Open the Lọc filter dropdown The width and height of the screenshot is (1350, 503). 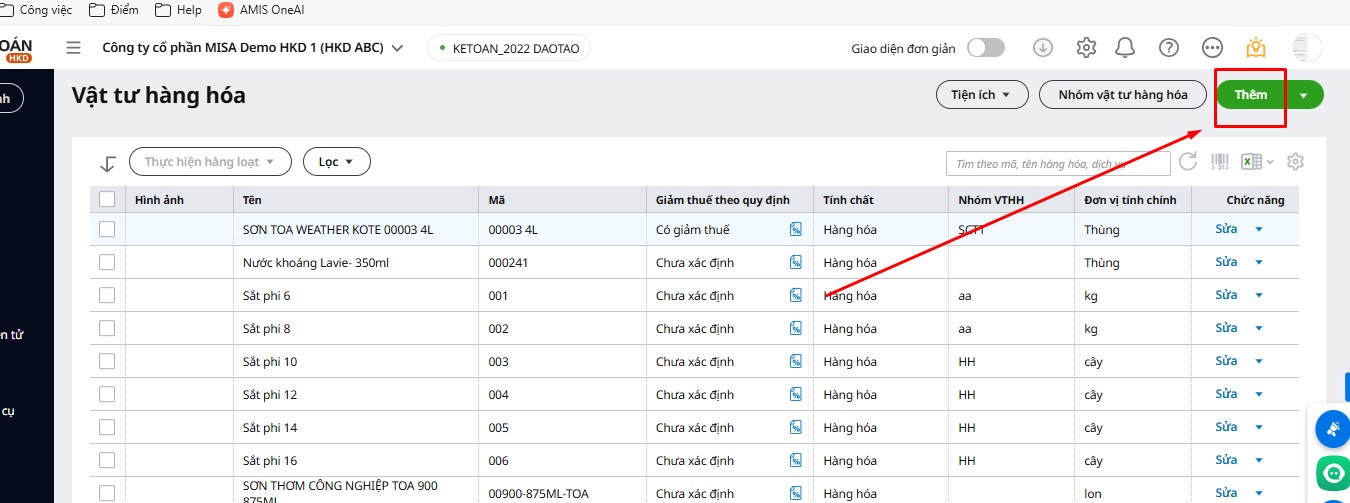coord(336,161)
